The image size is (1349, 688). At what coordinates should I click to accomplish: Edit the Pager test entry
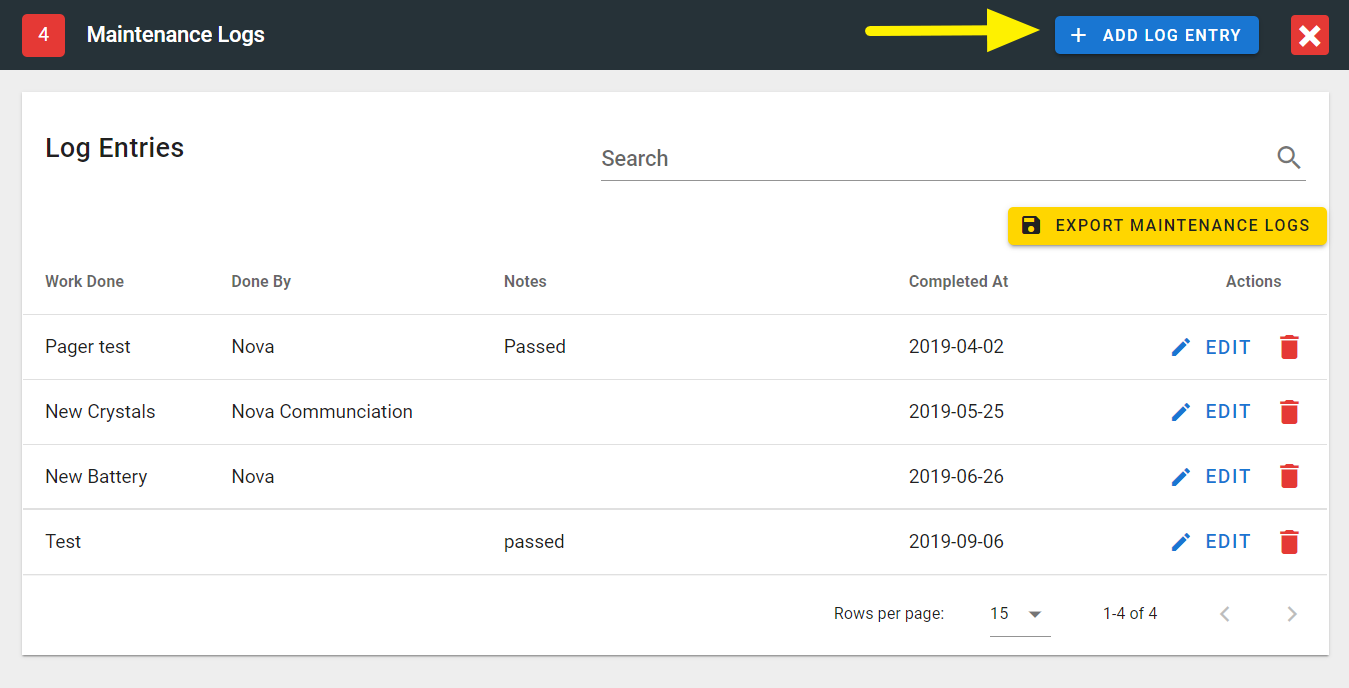(x=1211, y=347)
